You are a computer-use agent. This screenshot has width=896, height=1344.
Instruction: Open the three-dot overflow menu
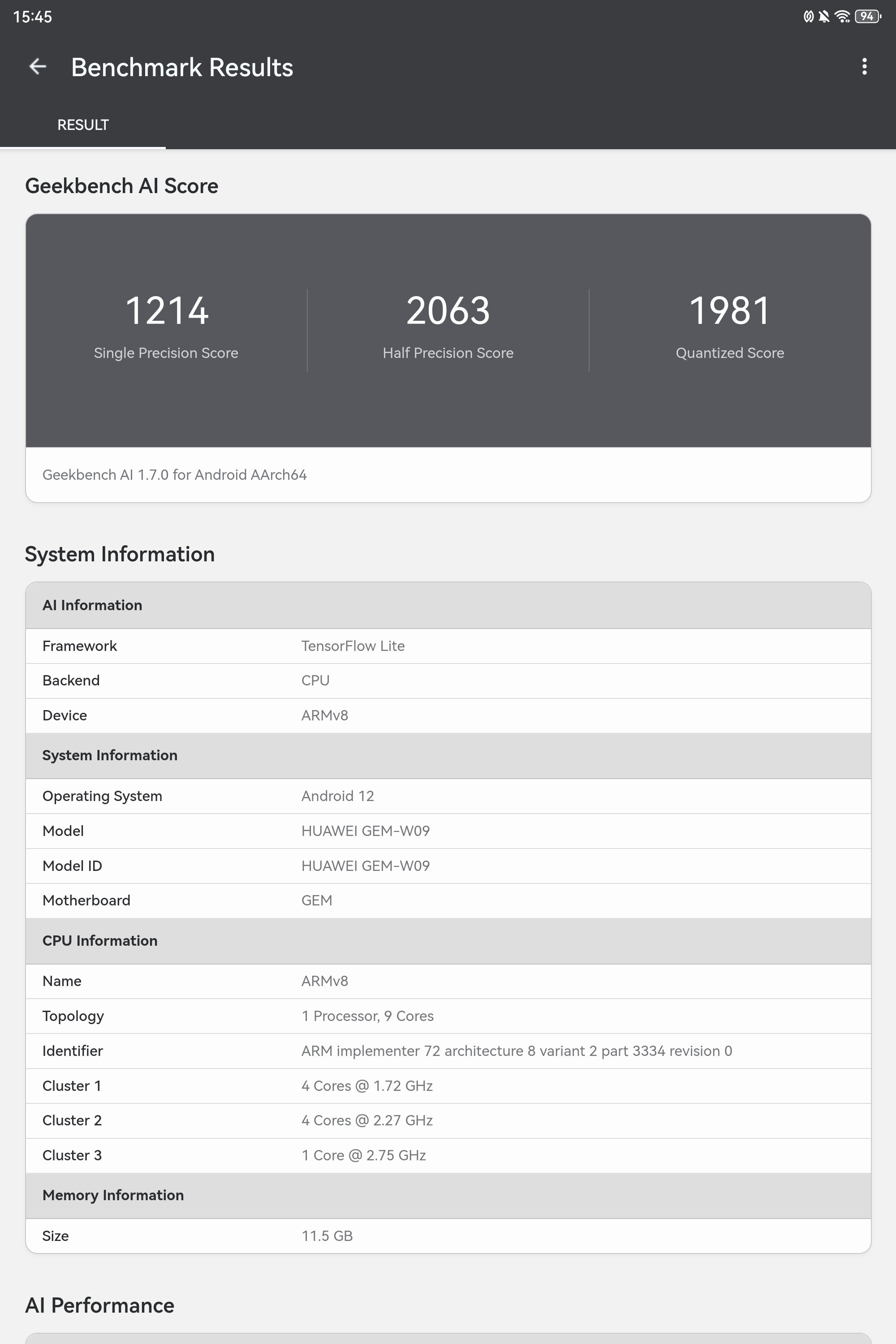pos(864,67)
